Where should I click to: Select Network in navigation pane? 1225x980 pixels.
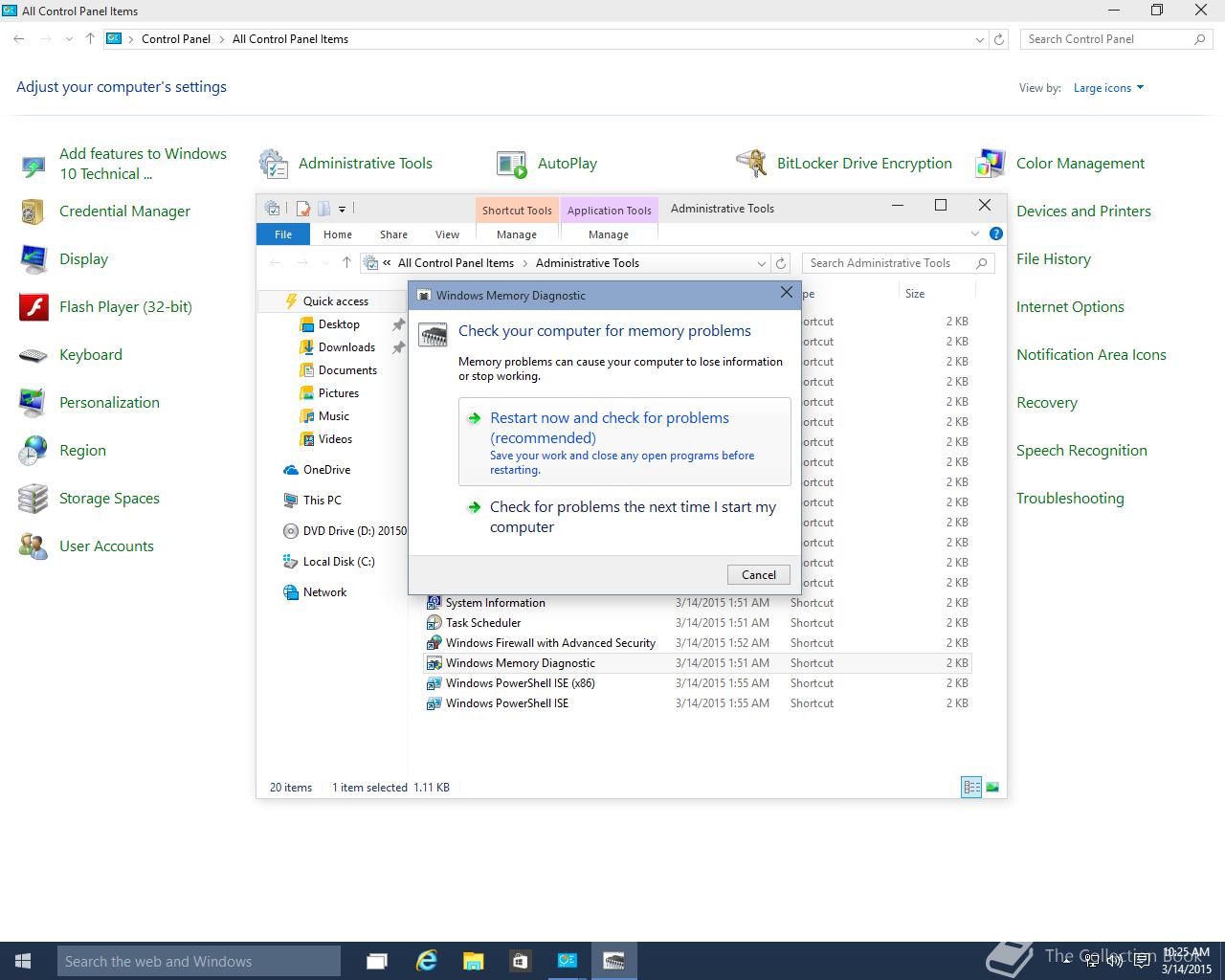coord(324,592)
